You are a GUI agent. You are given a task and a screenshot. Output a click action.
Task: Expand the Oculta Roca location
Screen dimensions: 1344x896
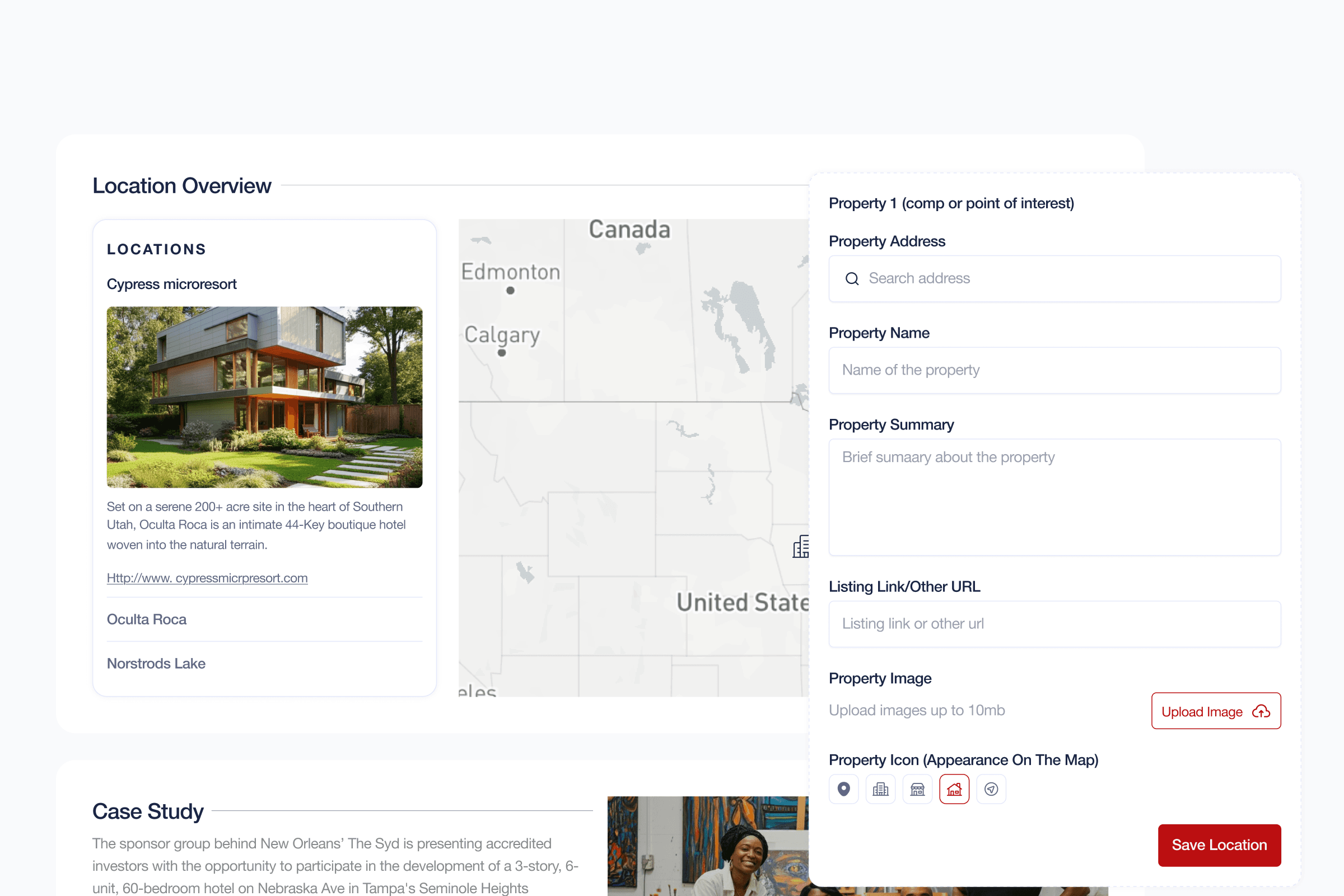[x=147, y=619]
